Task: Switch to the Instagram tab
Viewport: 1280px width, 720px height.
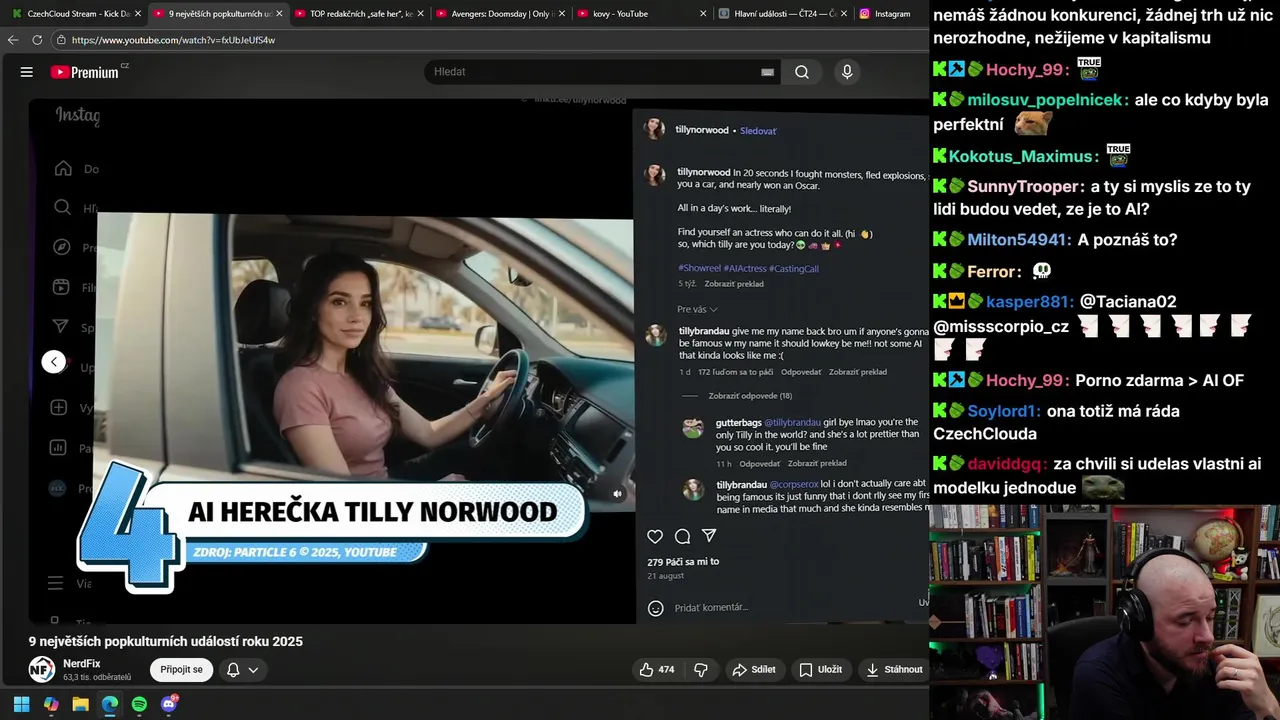Action: point(890,14)
